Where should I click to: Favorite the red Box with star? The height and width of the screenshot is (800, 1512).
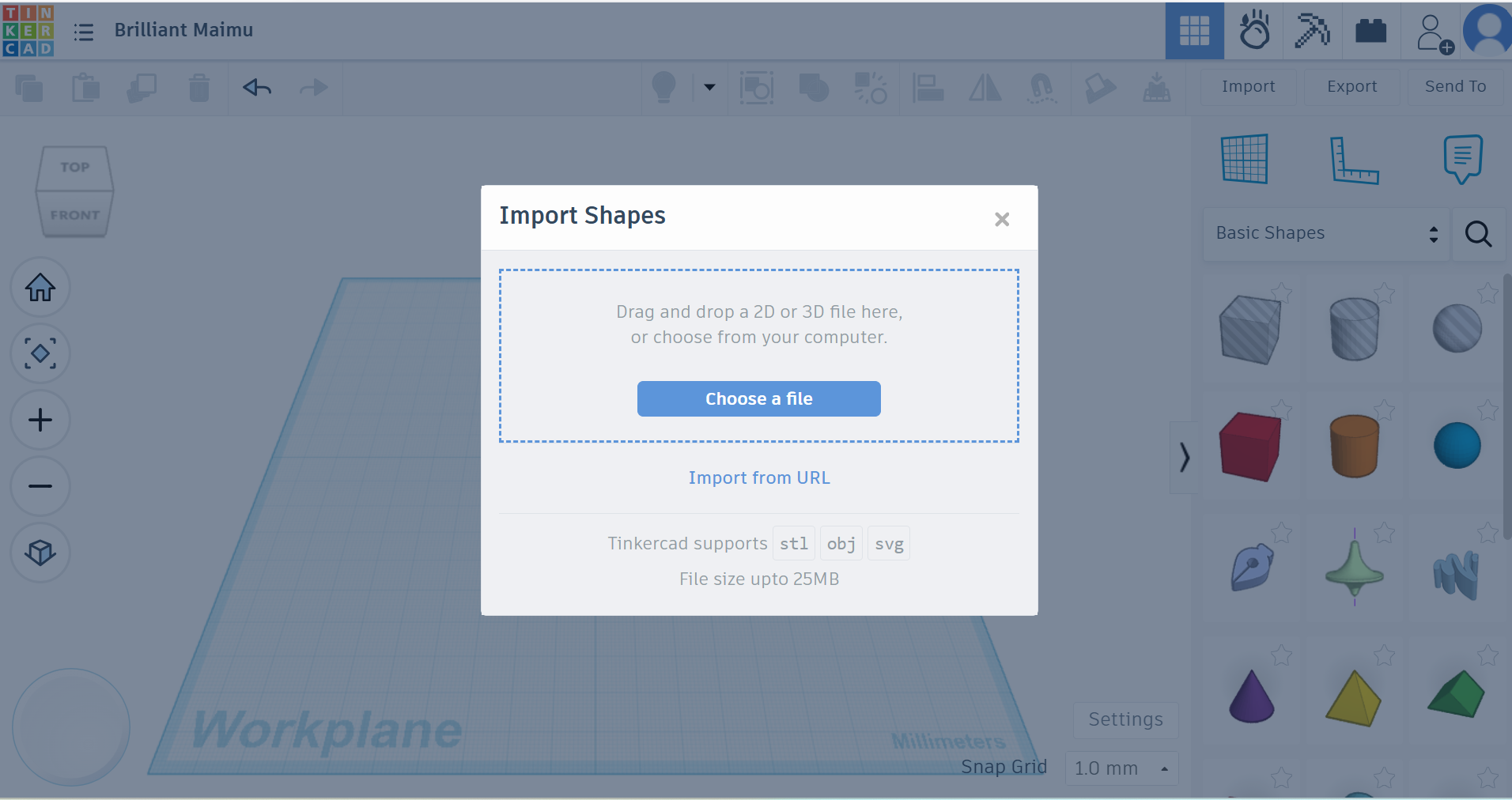1282,410
